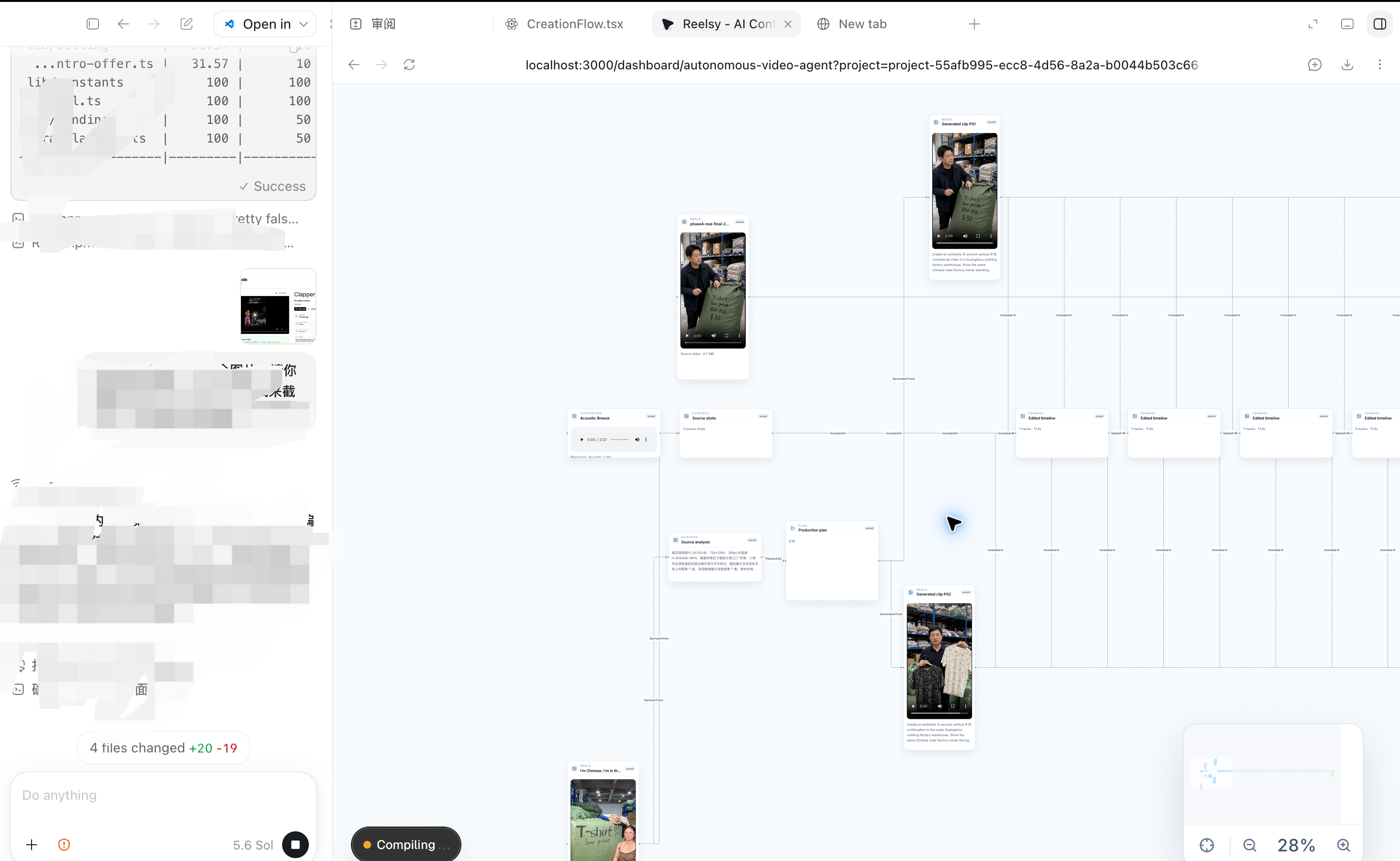1400x861 pixels.
Task: Open the 'Open in' editor dropdown
Action: tap(265, 24)
